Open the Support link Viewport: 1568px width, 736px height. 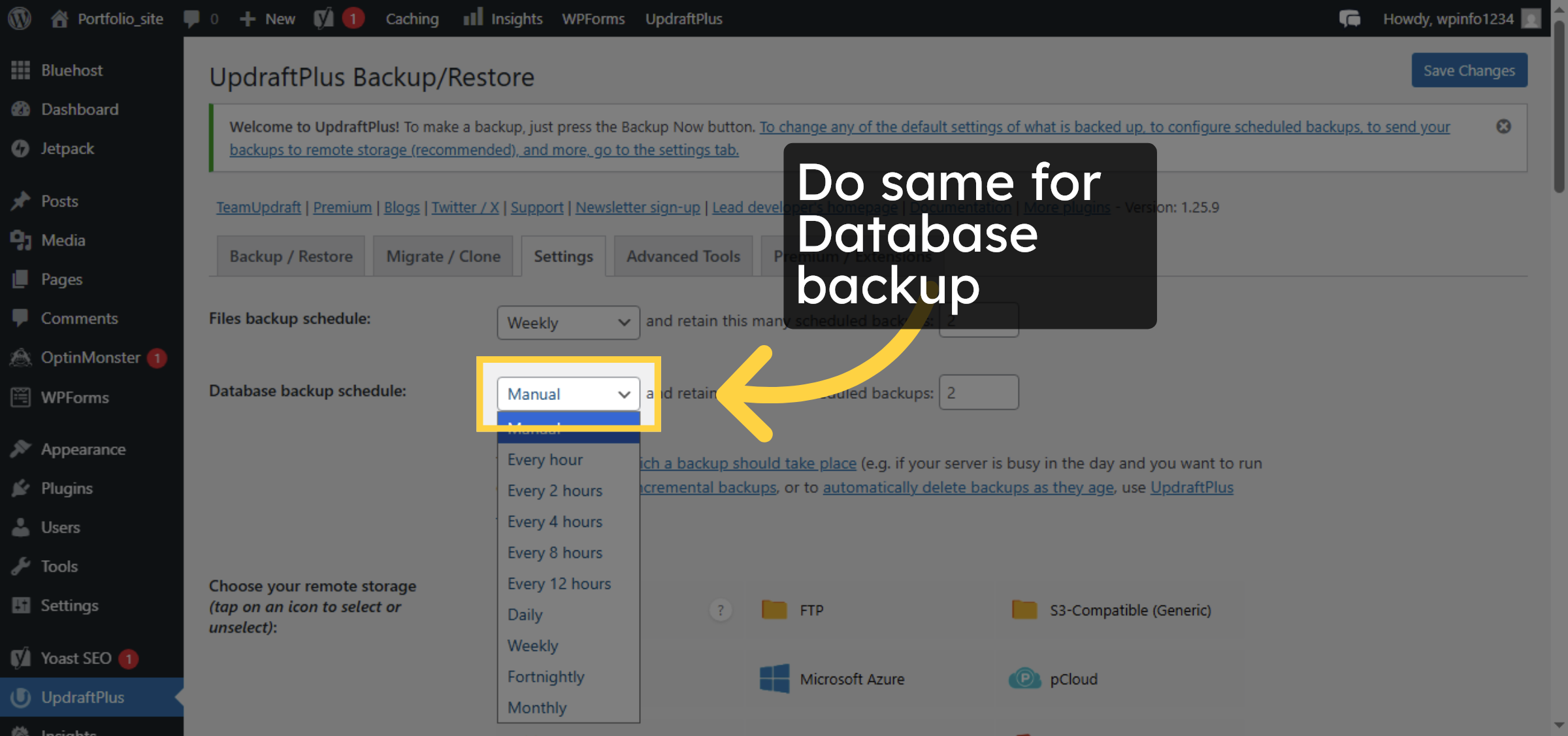(536, 207)
